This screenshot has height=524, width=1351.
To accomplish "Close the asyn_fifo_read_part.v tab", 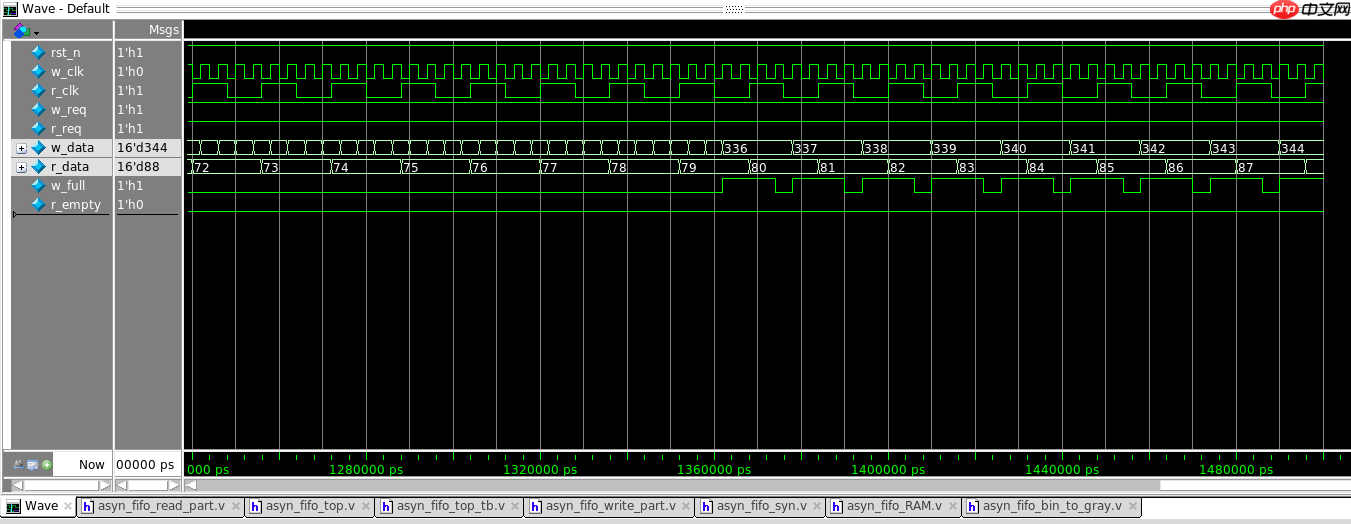I will pos(236,507).
